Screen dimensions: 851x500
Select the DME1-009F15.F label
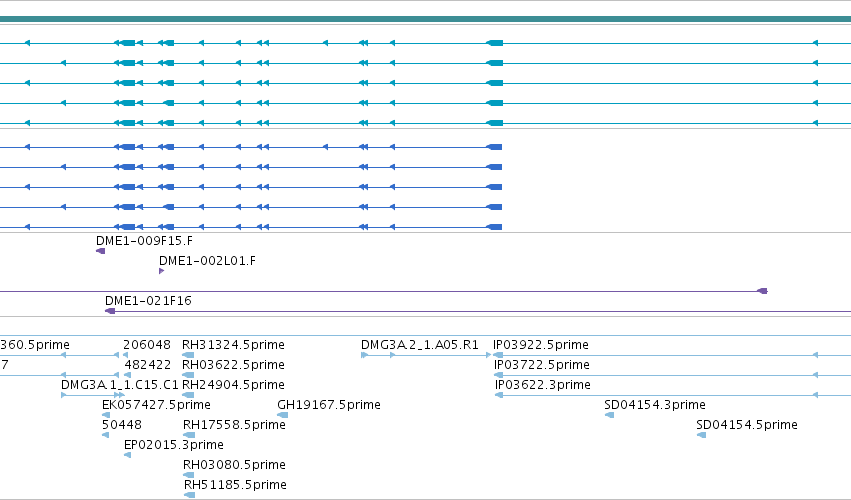(x=144, y=240)
